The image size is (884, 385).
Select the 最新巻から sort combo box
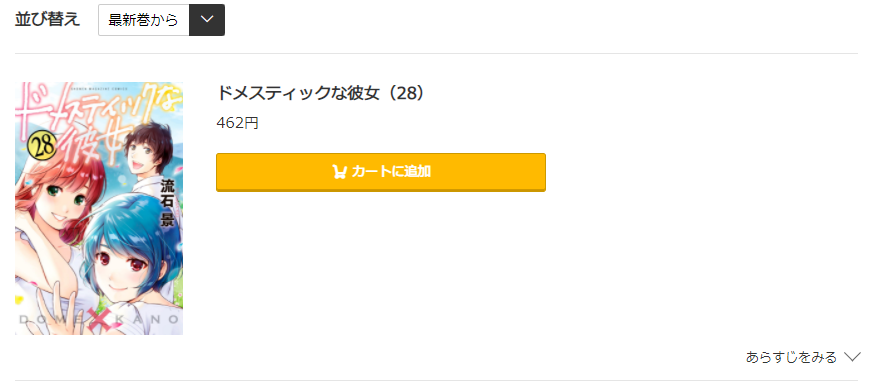tap(161, 20)
